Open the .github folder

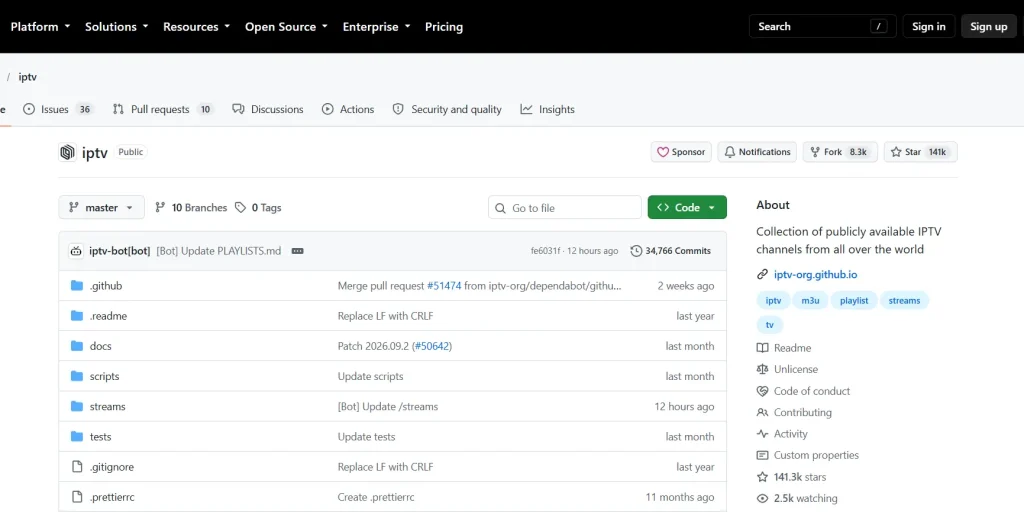[106, 286]
